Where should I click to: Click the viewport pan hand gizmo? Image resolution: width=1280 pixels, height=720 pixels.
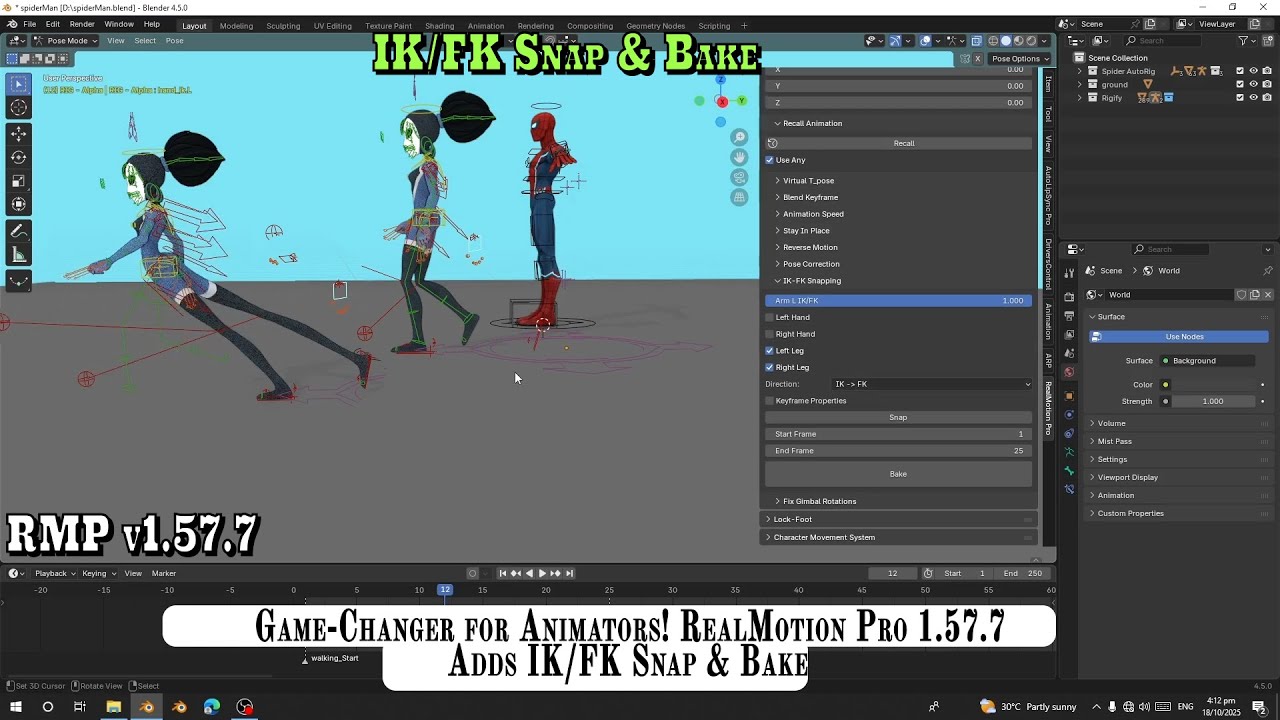739,157
